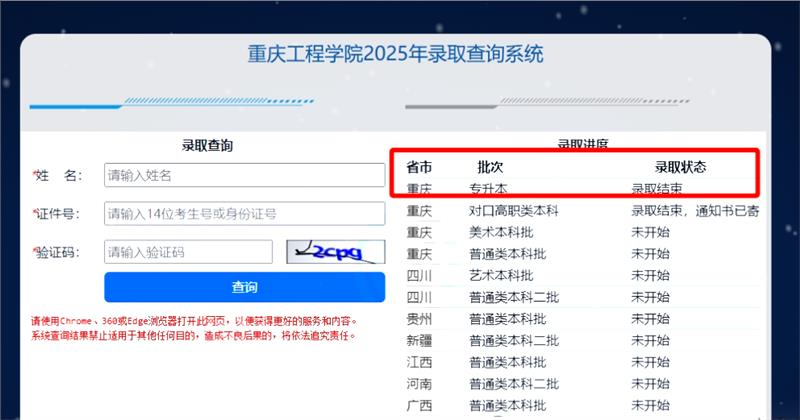Click the 验证码 captcha input field
Image resolution: width=800 pixels, height=420 pixels.
click(x=188, y=252)
